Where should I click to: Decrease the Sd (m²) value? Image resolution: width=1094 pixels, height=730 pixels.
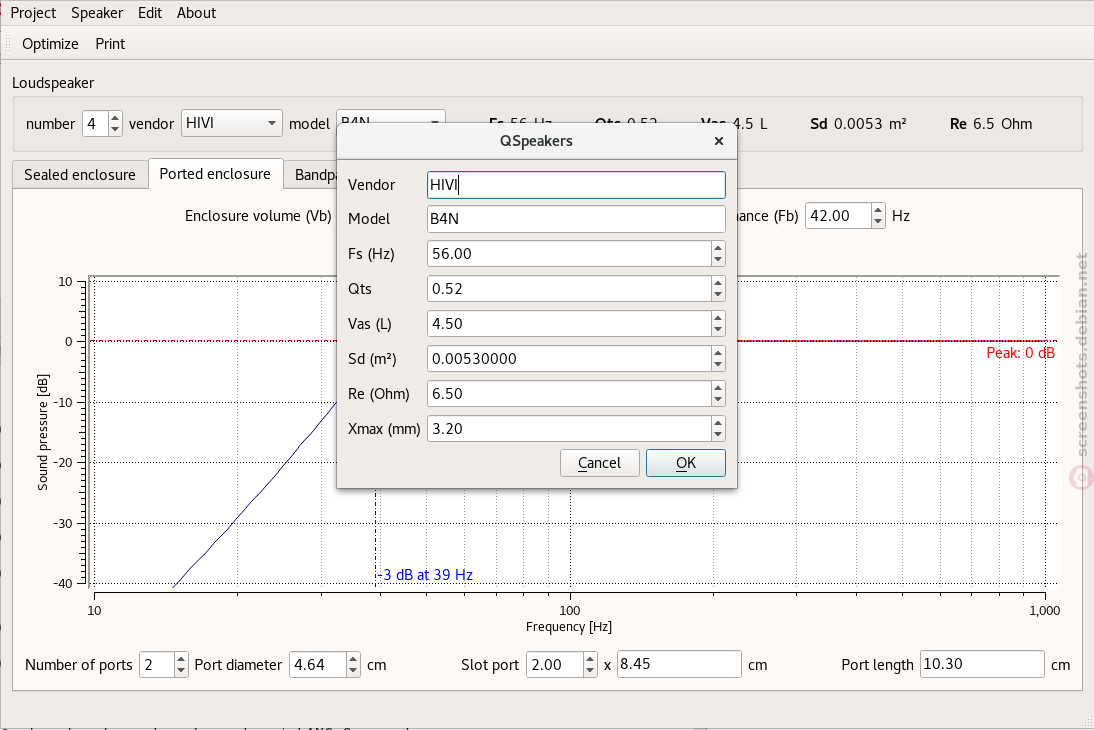tap(718, 365)
